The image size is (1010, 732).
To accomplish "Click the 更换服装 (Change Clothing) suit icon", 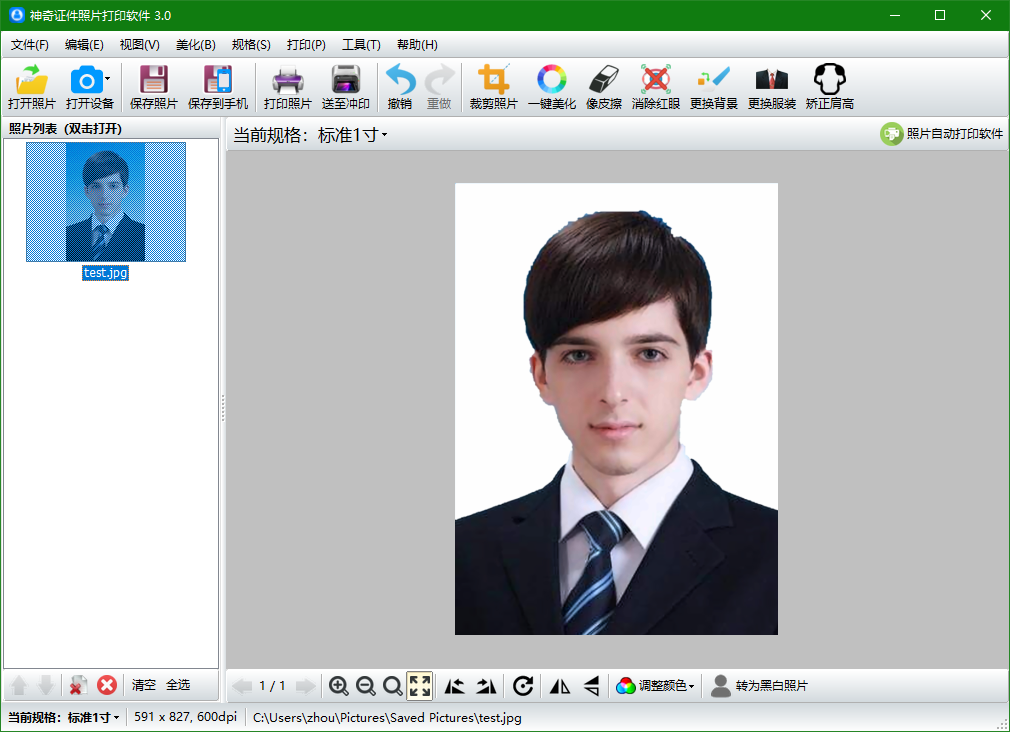I will (x=772, y=80).
